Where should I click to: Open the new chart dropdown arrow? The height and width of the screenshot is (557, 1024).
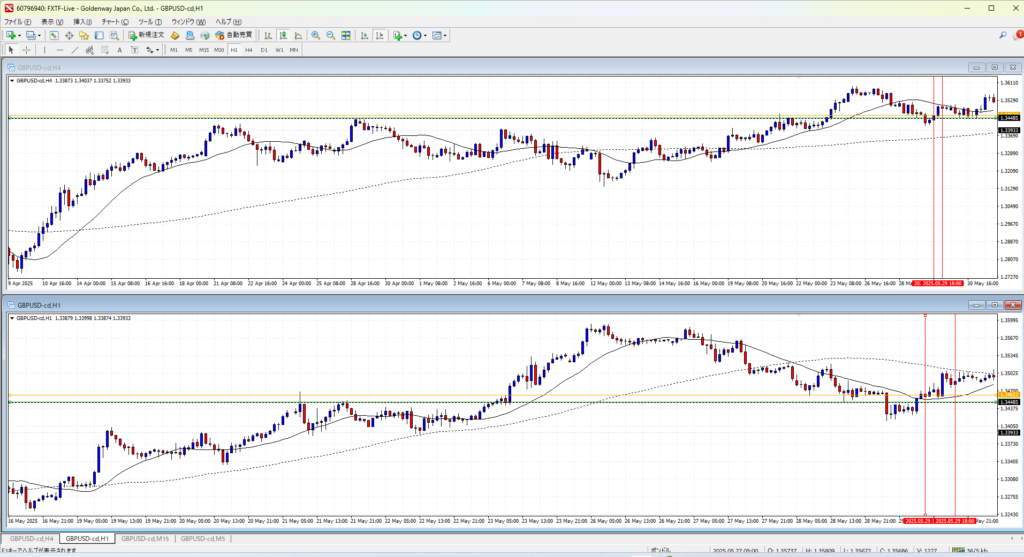(x=19, y=35)
